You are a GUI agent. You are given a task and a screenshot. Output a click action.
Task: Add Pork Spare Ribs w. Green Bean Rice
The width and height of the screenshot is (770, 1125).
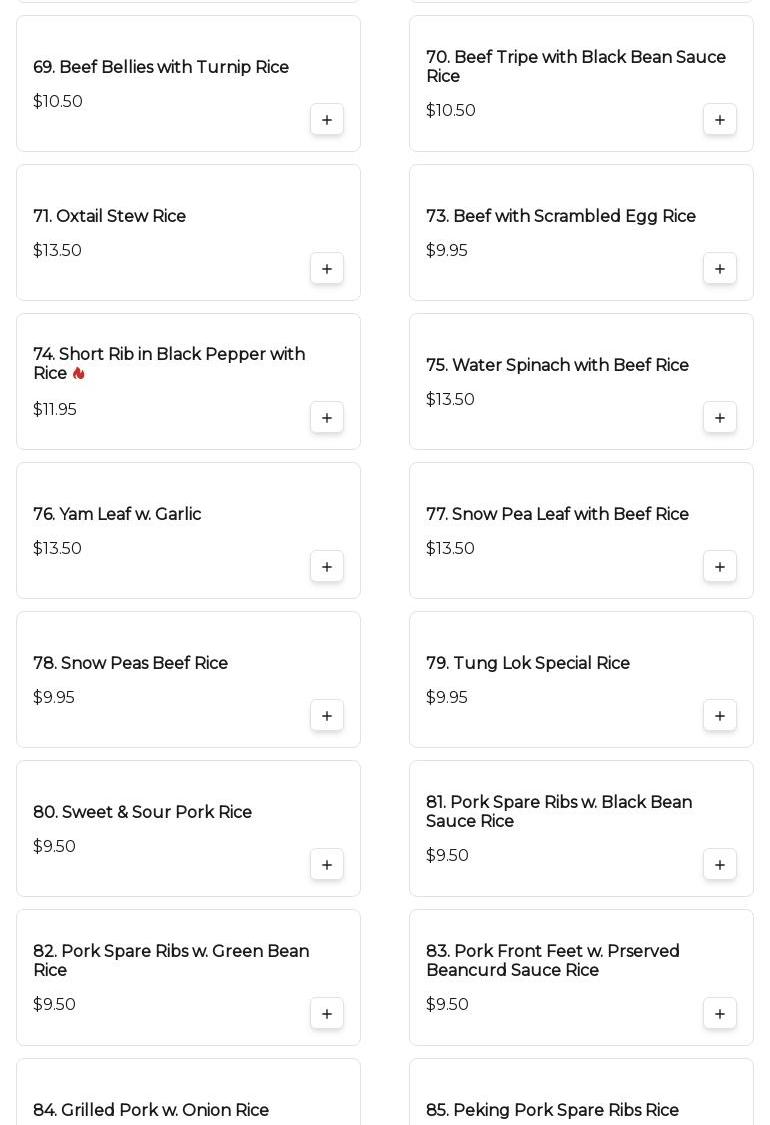[327, 1014]
